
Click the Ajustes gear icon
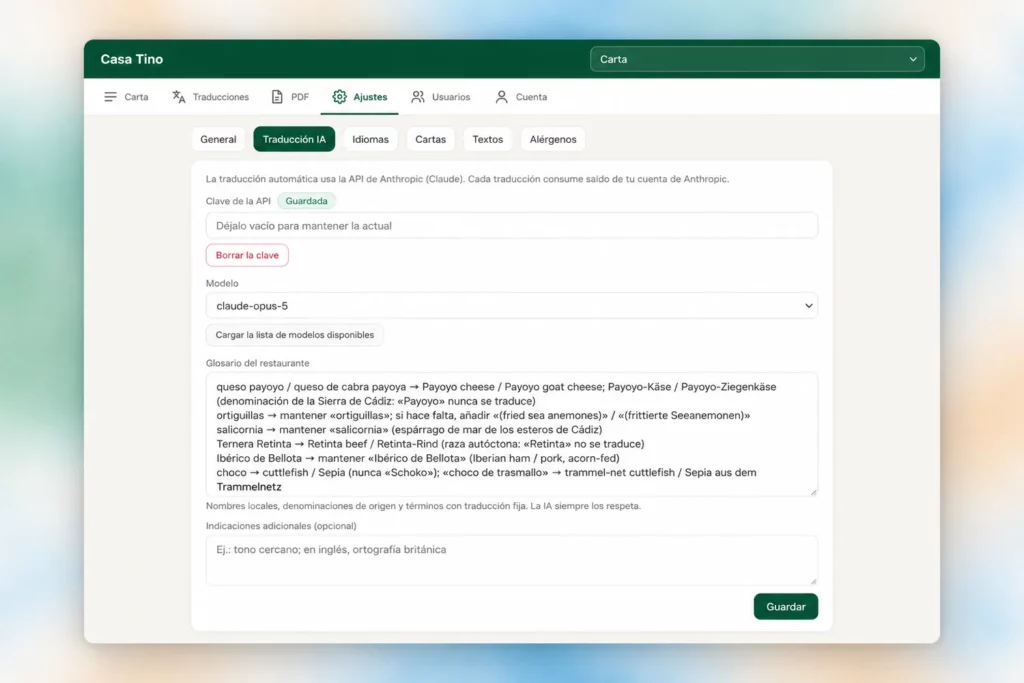point(339,97)
